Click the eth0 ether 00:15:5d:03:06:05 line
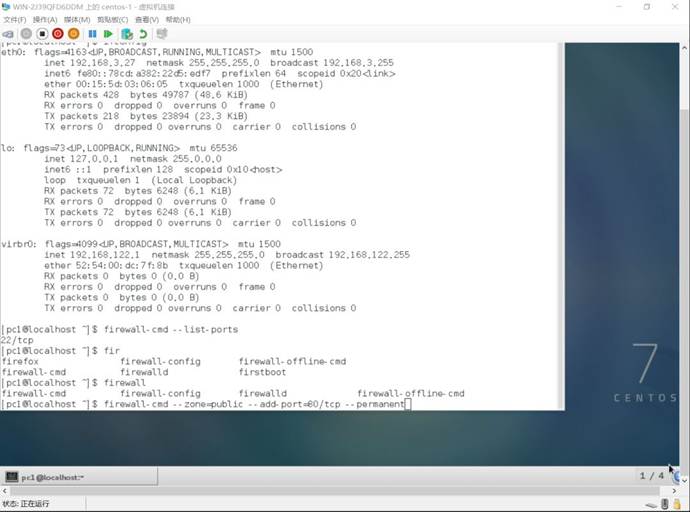Image resolution: width=690 pixels, height=512 pixels. [x=183, y=84]
